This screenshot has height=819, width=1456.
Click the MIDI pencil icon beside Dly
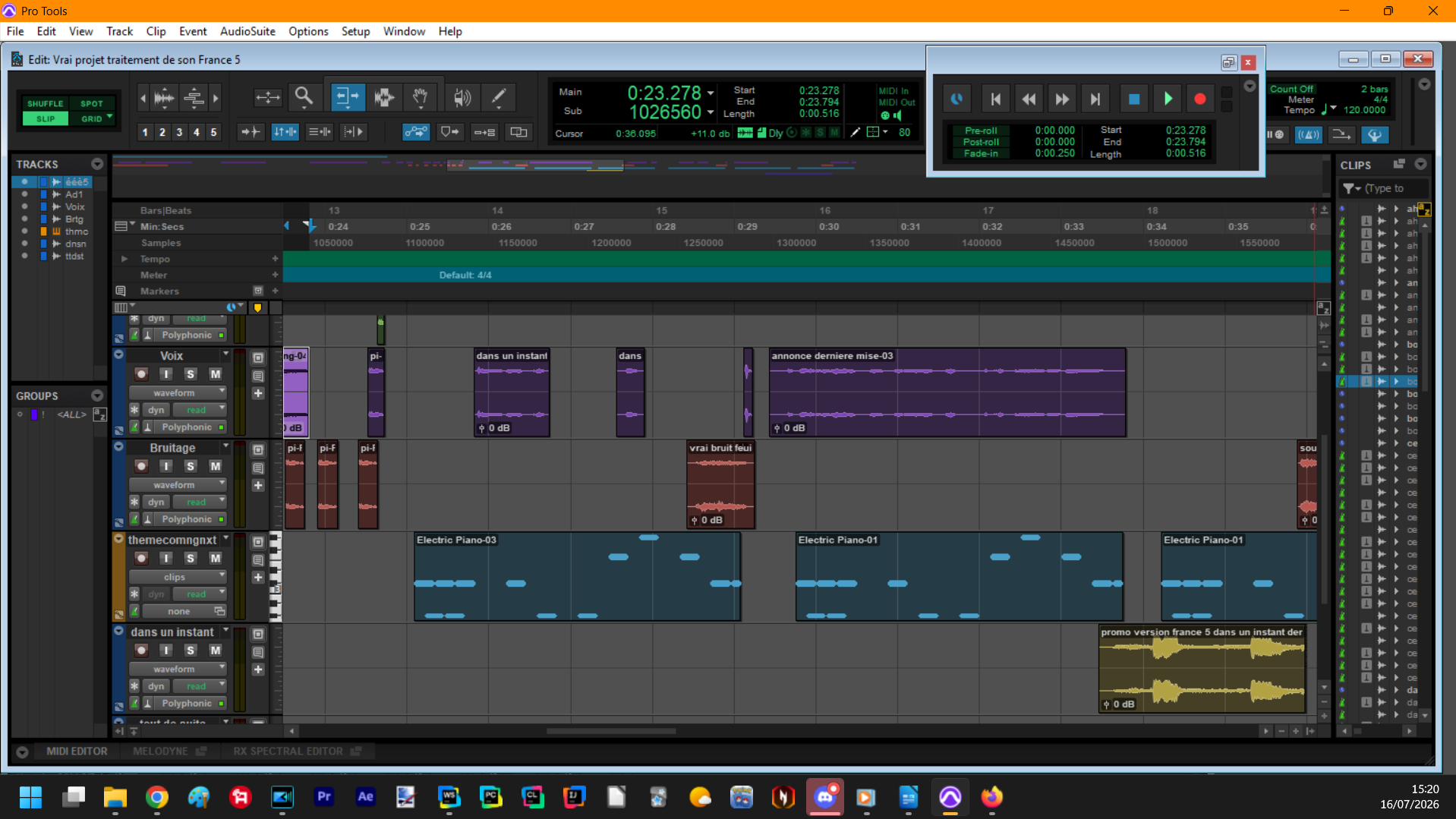pyautogui.click(x=856, y=133)
